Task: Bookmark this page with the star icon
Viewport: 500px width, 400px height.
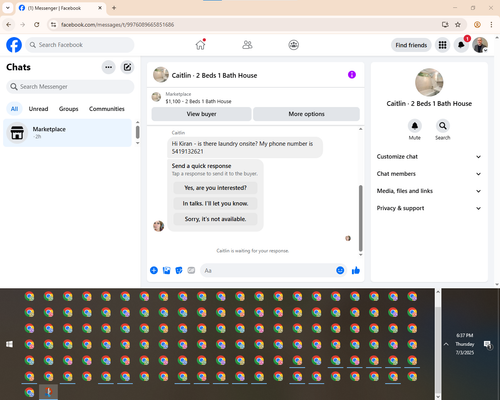Action: pyautogui.click(x=458, y=25)
